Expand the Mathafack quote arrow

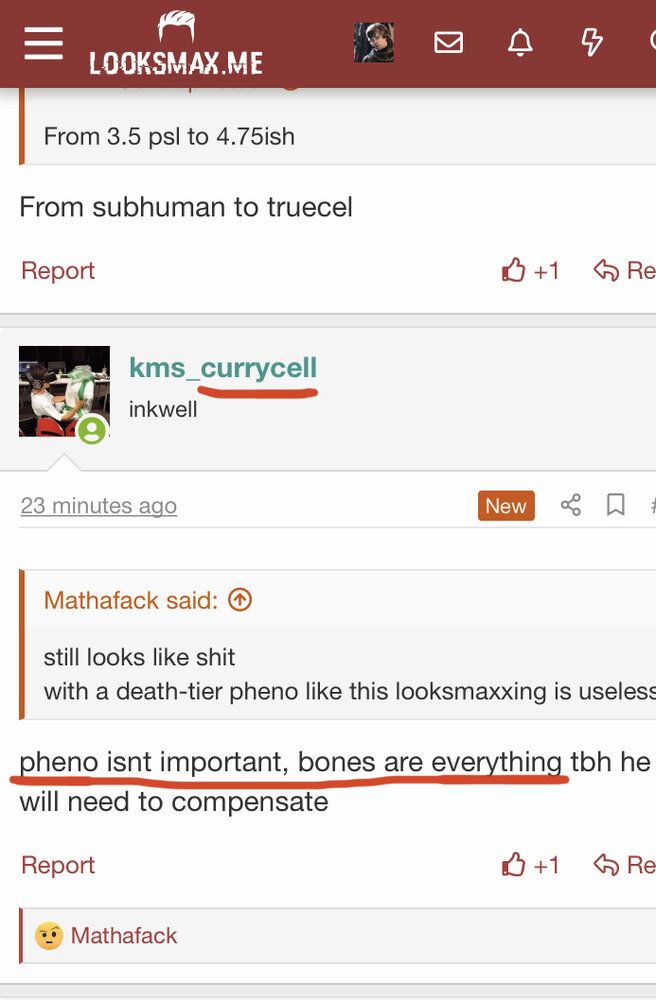click(x=240, y=600)
